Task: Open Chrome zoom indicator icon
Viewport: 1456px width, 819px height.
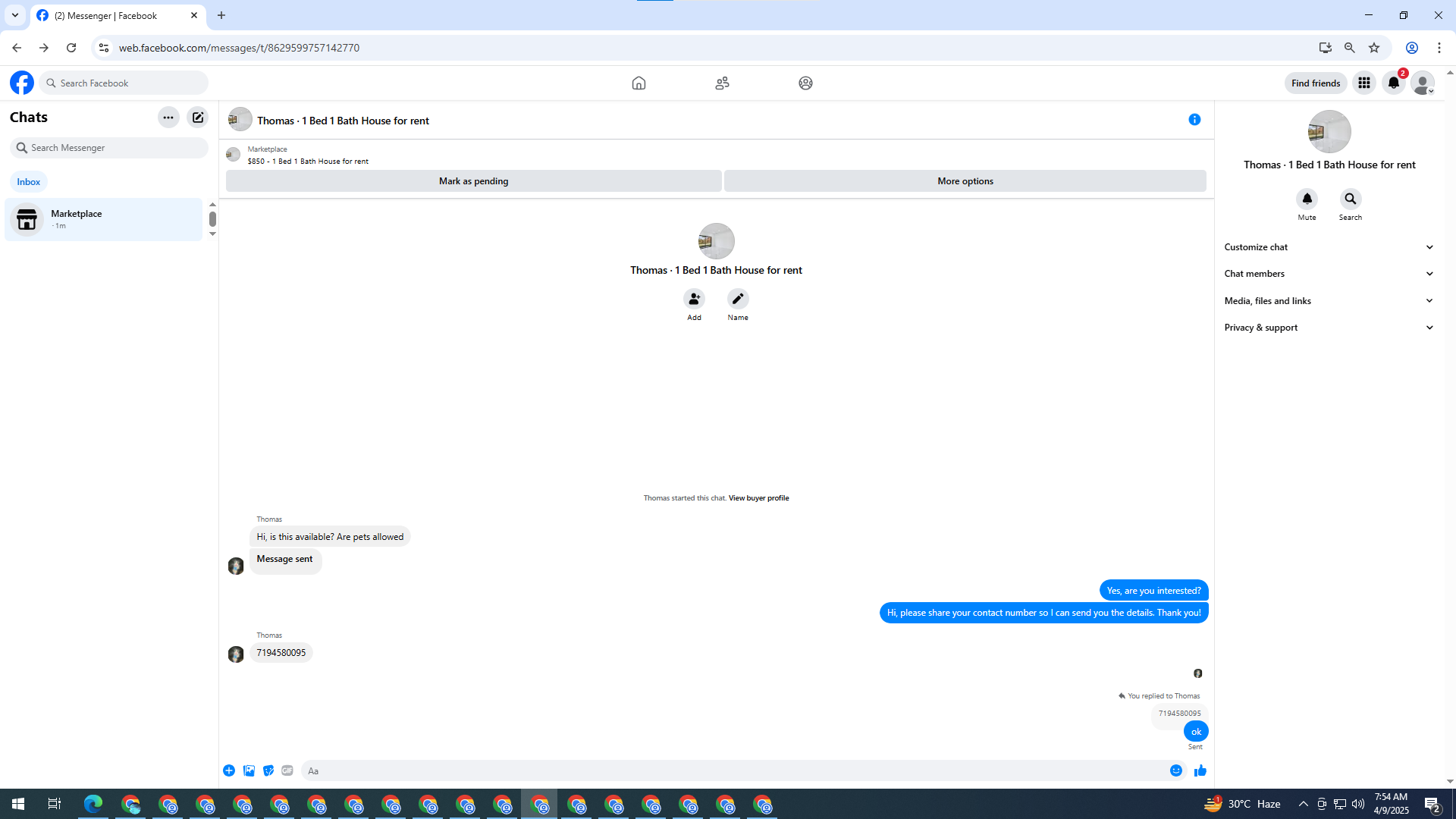Action: [x=1349, y=48]
